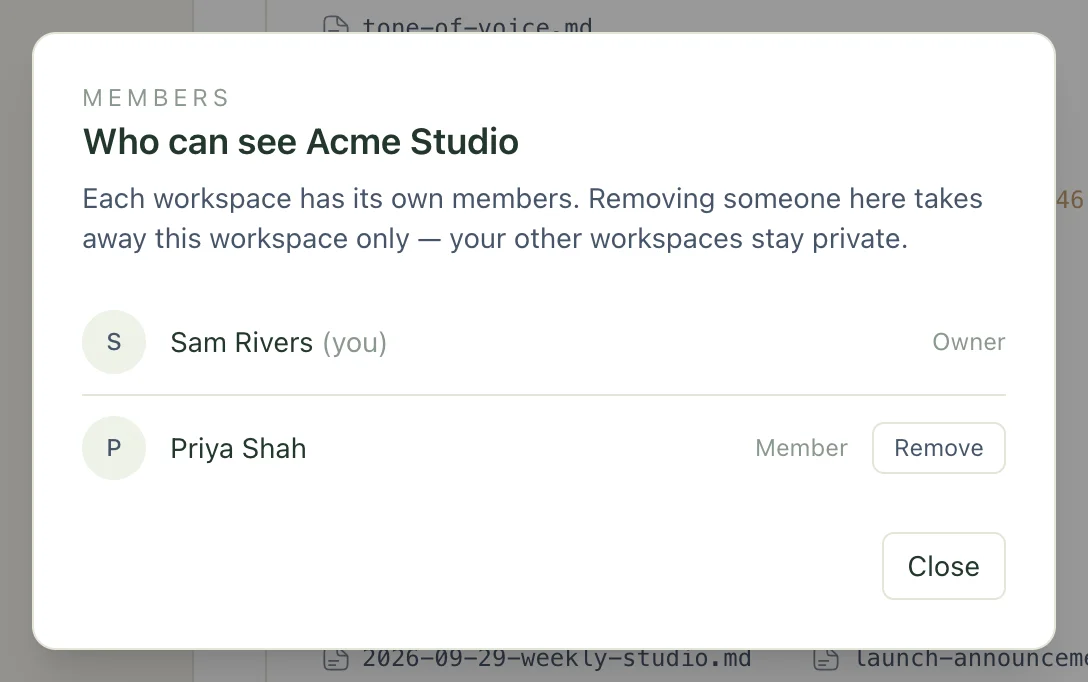Close the Members dialog
1088x682 pixels.
point(943,566)
